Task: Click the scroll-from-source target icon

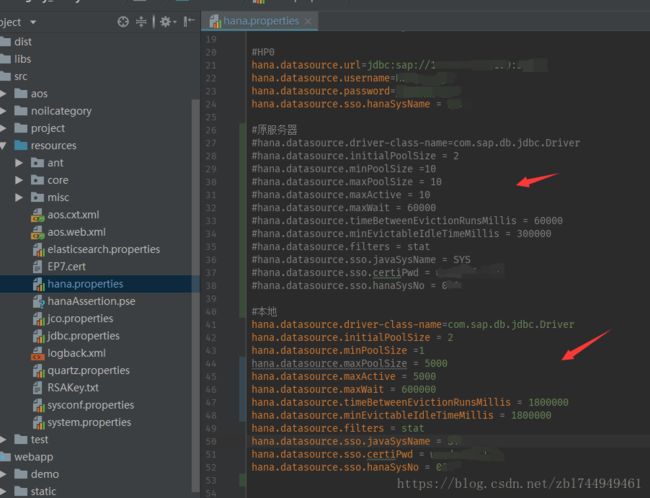Action: point(123,22)
